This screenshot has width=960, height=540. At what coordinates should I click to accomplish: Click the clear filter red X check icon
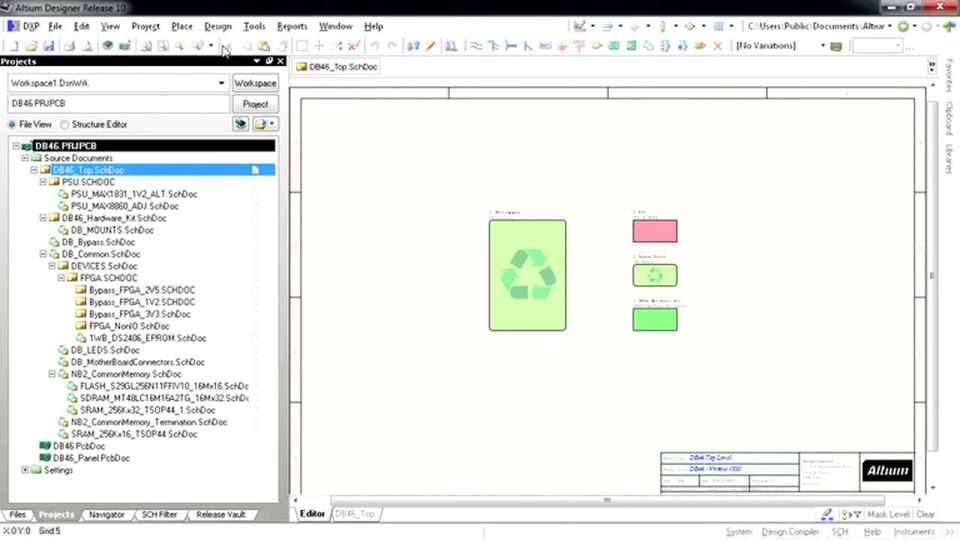coord(353,46)
